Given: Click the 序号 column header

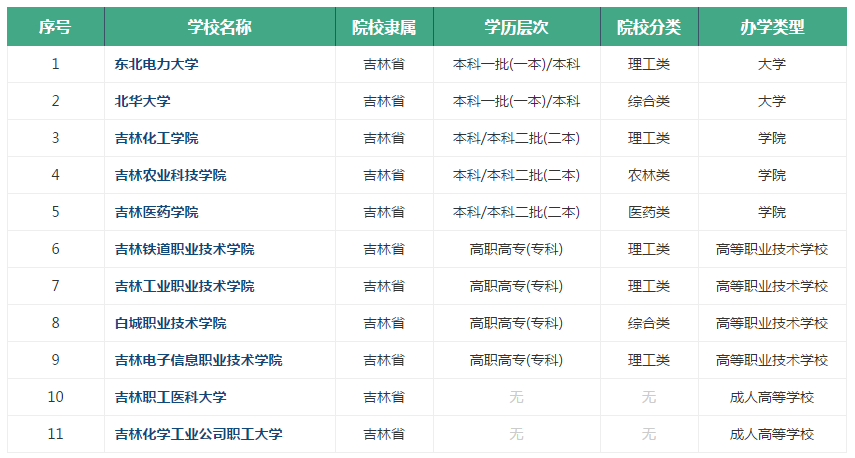Looking at the screenshot, I should click(55, 27).
